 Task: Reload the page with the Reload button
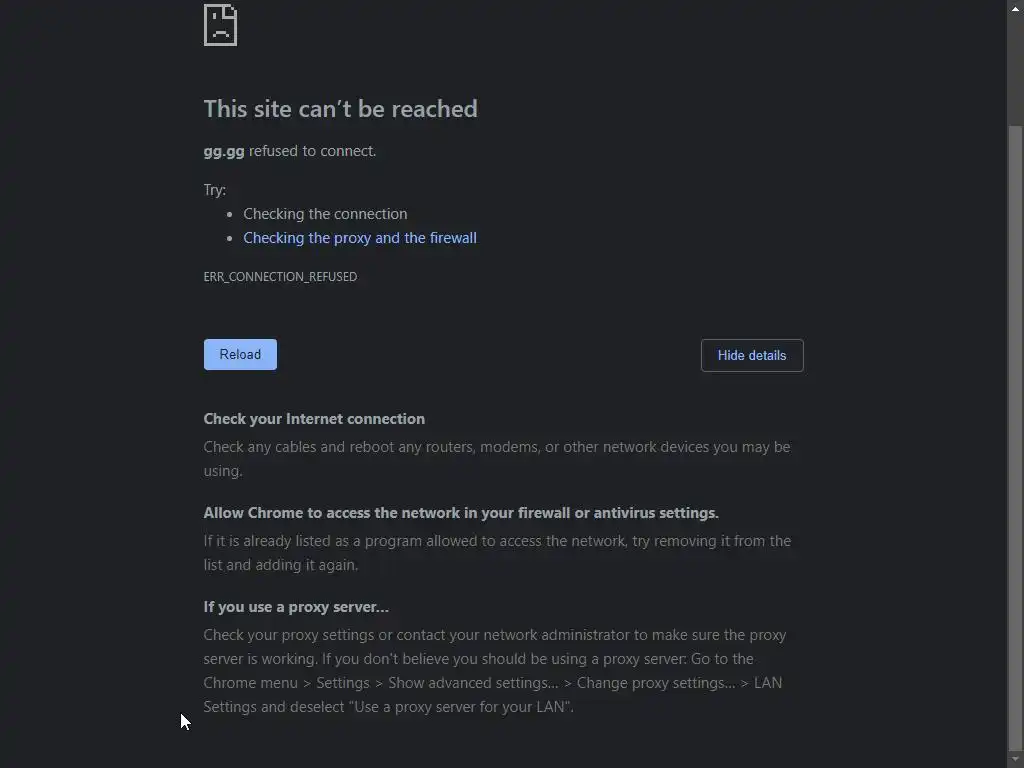click(x=240, y=355)
